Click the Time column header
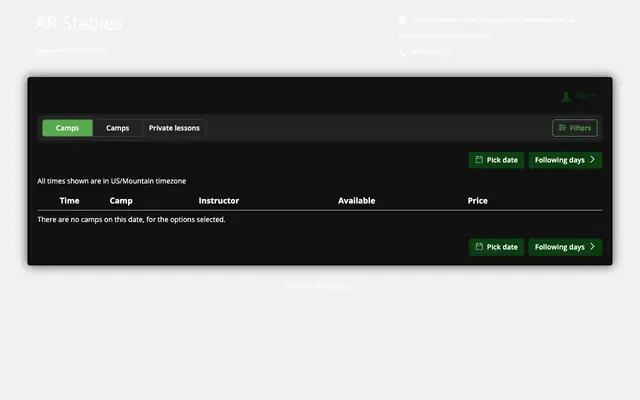This screenshot has width=640, height=400. point(69,201)
